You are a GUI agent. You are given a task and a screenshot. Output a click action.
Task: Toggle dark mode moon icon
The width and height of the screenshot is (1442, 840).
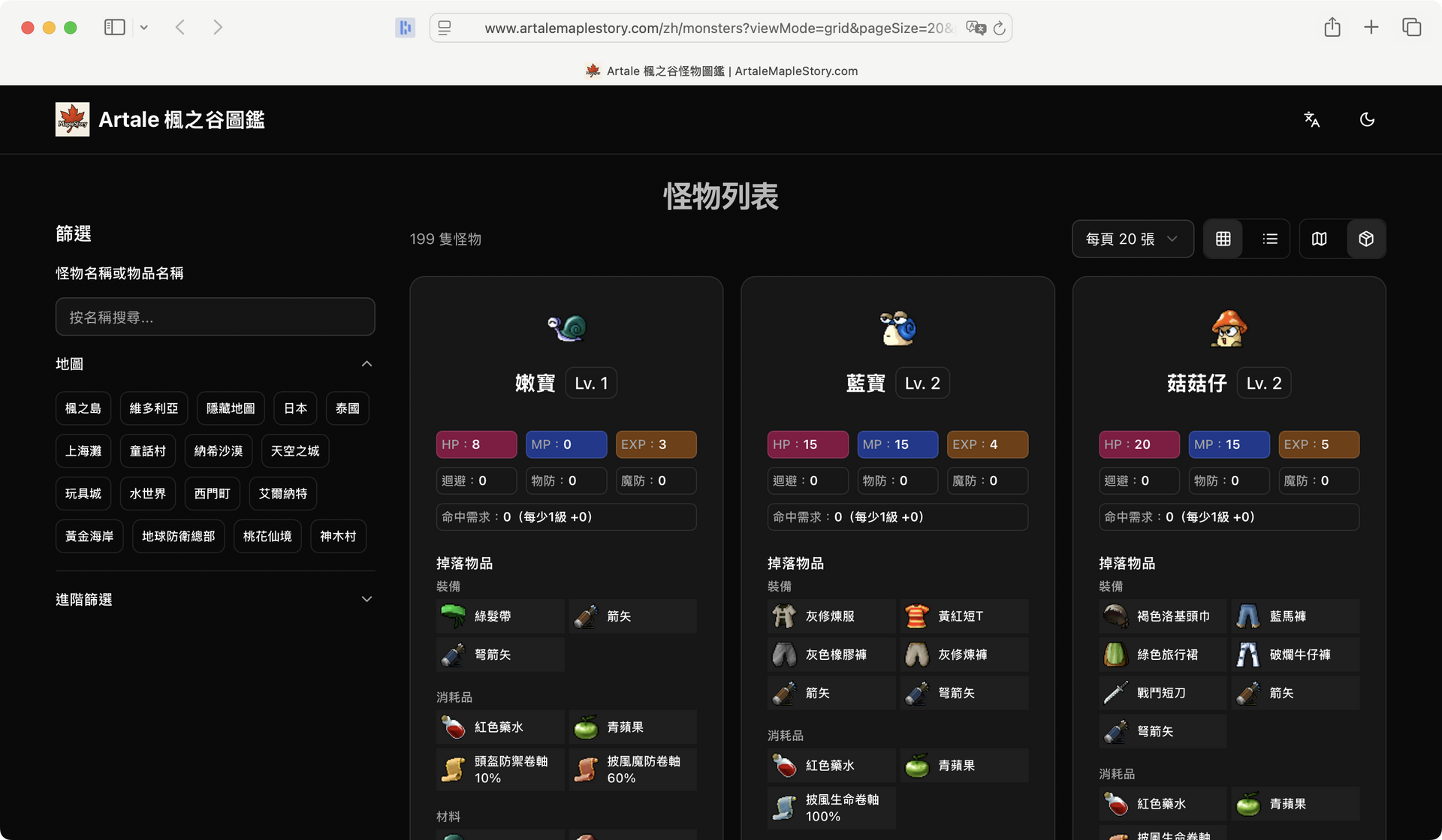tap(1367, 119)
